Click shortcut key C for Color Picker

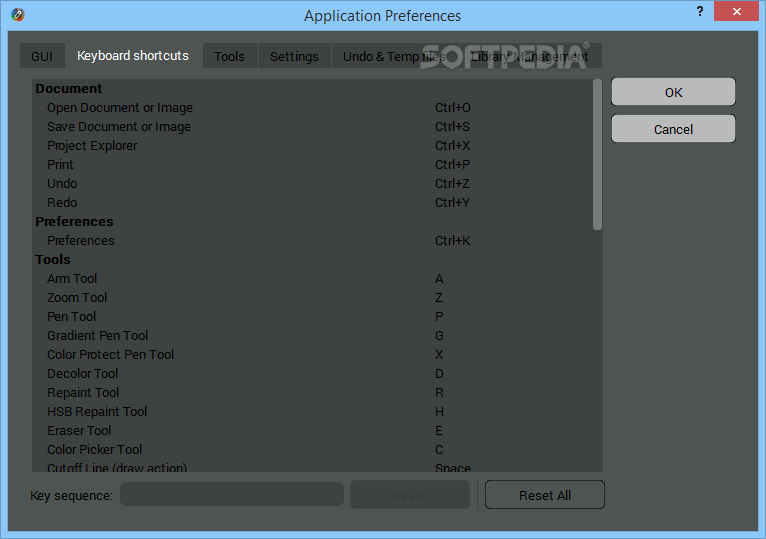(439, 450)
